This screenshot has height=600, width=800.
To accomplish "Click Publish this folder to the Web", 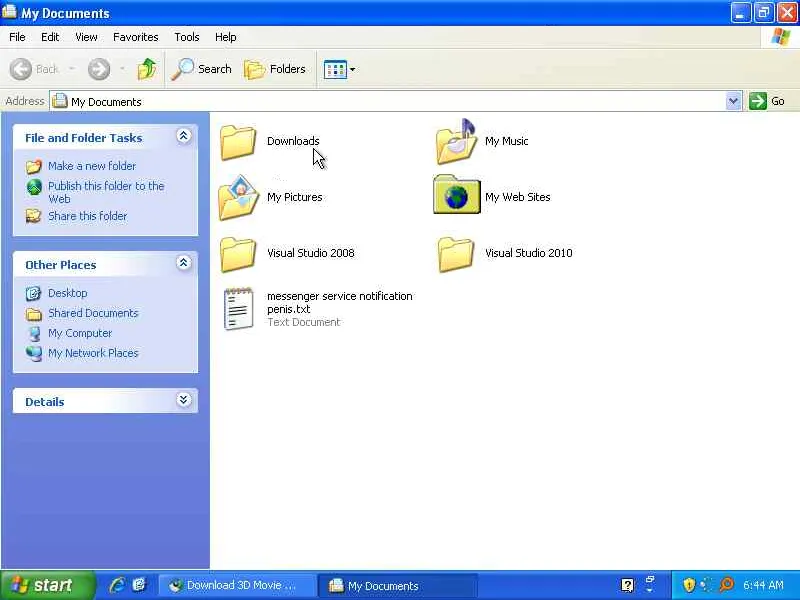I will pos(106,192).
